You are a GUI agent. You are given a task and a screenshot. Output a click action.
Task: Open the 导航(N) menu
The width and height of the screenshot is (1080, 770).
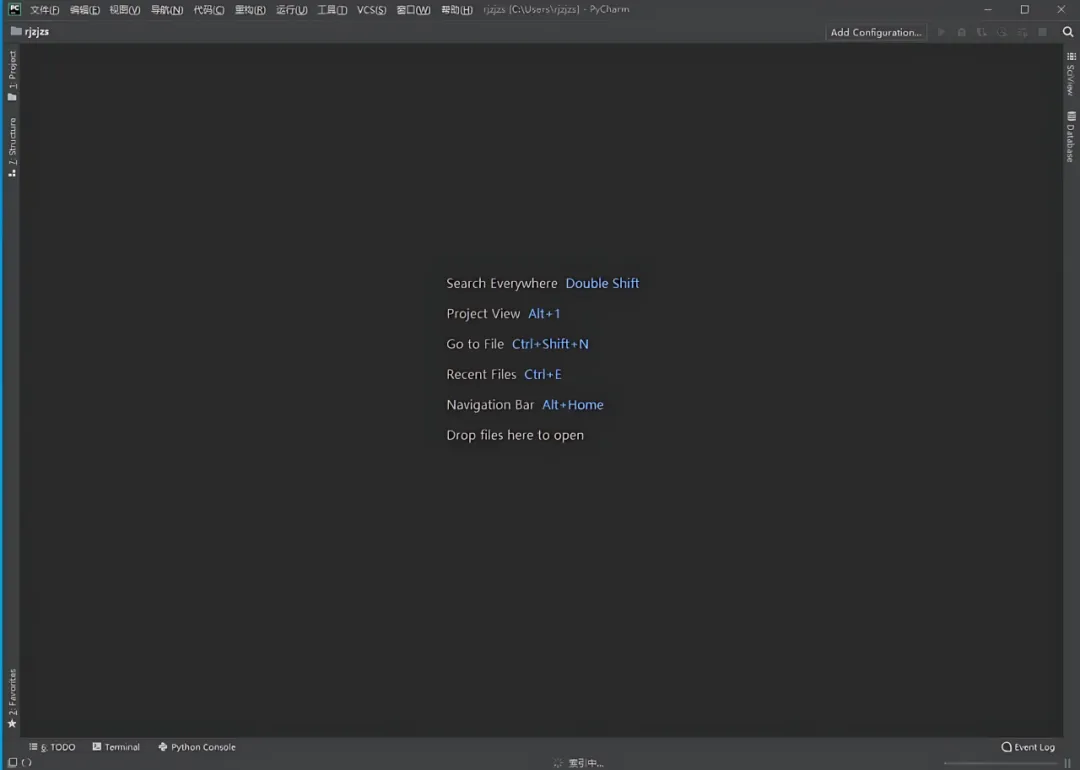point(167,10)
